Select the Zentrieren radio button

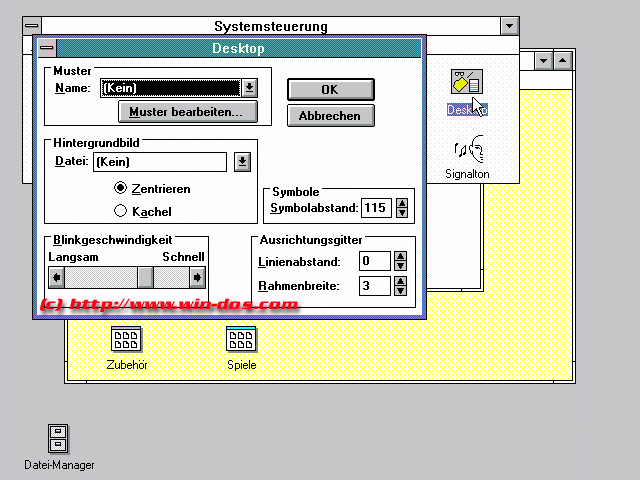[121, 188]
